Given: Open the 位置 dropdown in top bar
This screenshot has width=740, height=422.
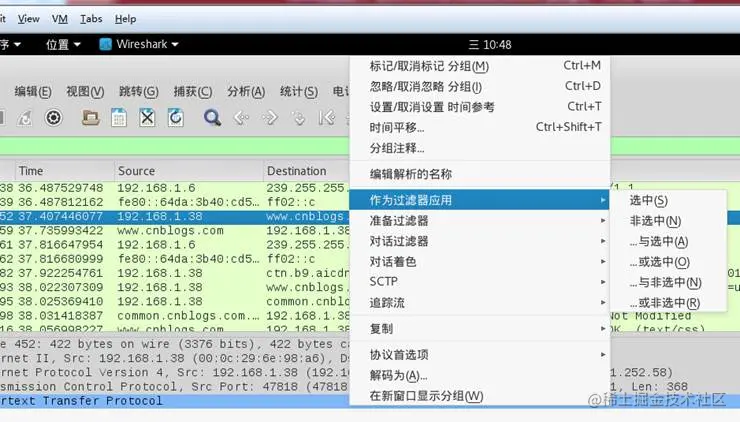Looking at the screenshot, I should (63, 44).
